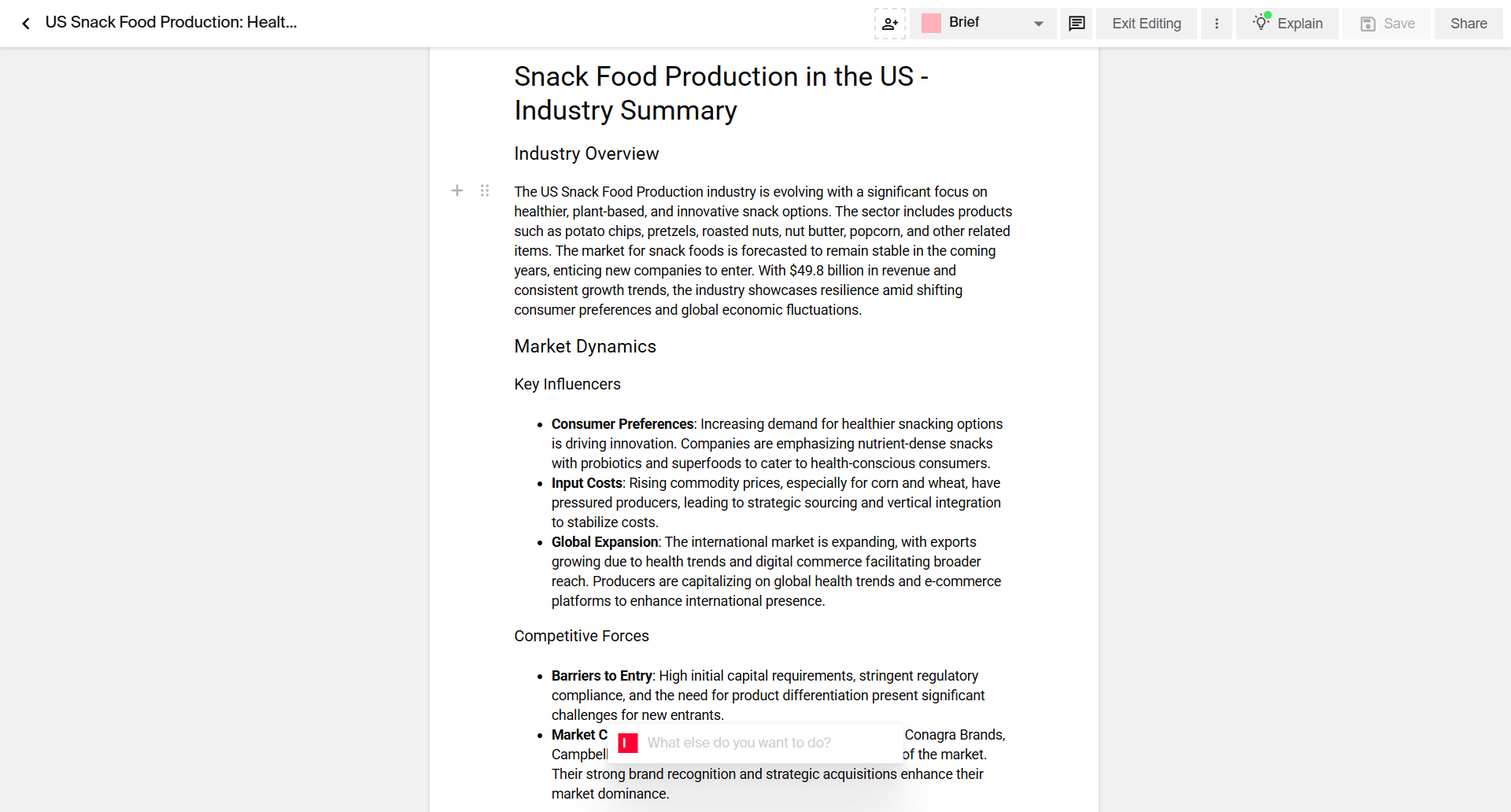Navigate back using the left arrow icon
This screenshot has width=1511, height=812.
pyautogui.click(x=26, y=23)
